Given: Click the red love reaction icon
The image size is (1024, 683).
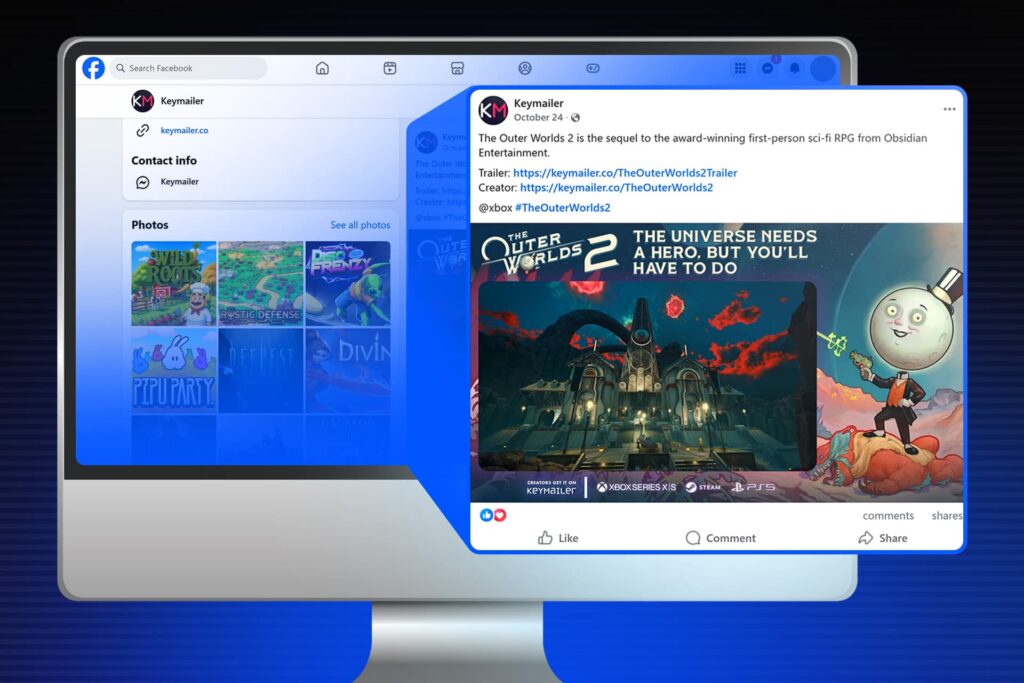Looking at the screenshot, I should [500, 515].
